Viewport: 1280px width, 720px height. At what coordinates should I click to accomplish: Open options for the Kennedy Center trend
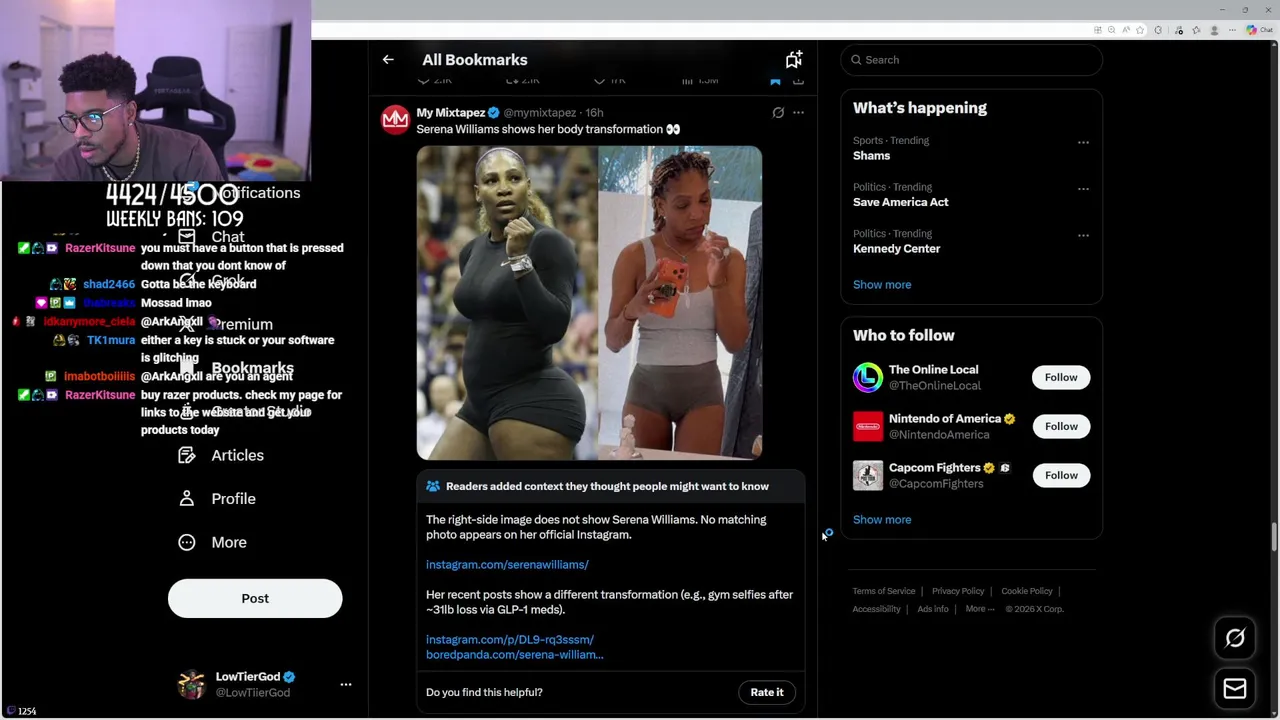point(1083,235)
